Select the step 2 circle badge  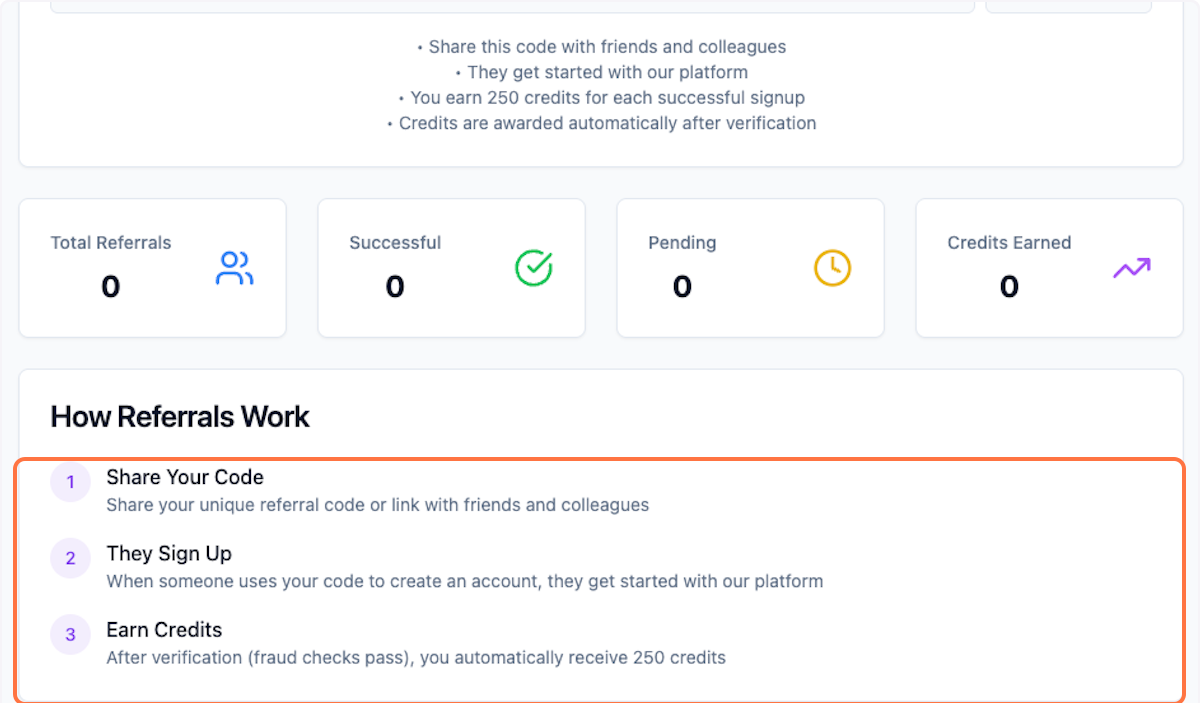point(70,558)
